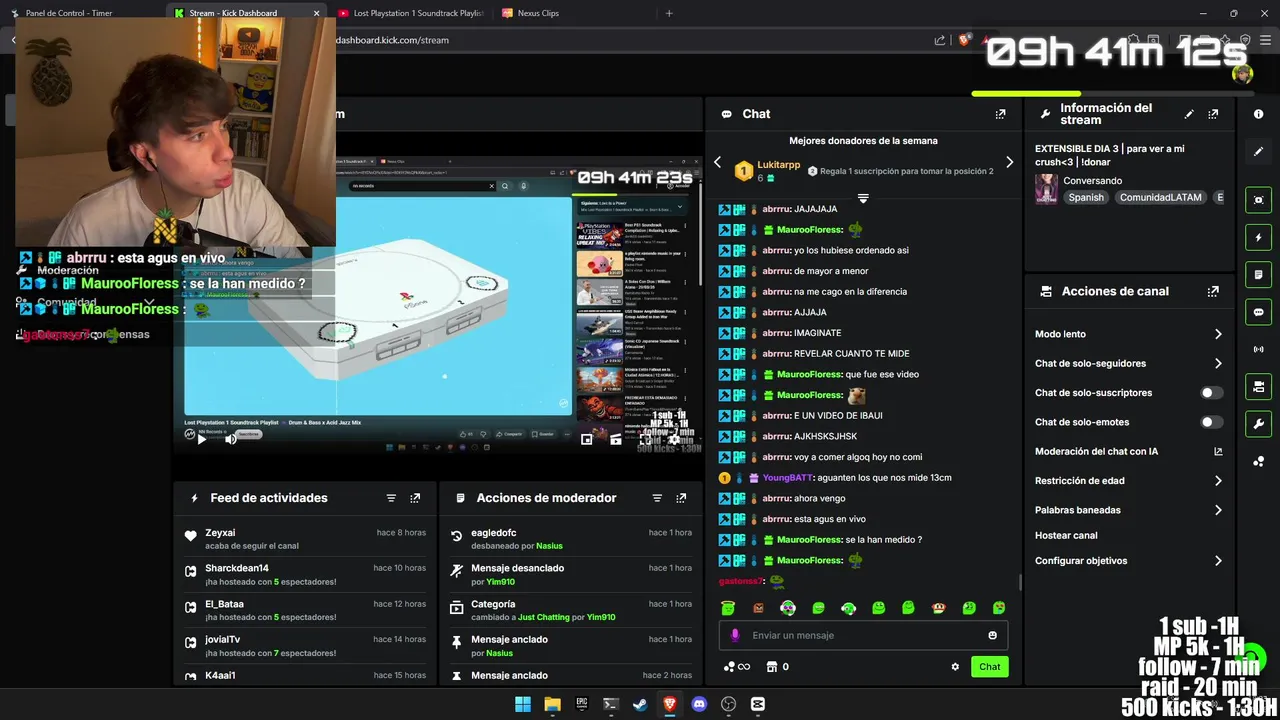Image resolution: width=1280 pixels, height=720 pixels.
Task: Toggle the stream preview sidebar icon
Action: point(1258,200)
